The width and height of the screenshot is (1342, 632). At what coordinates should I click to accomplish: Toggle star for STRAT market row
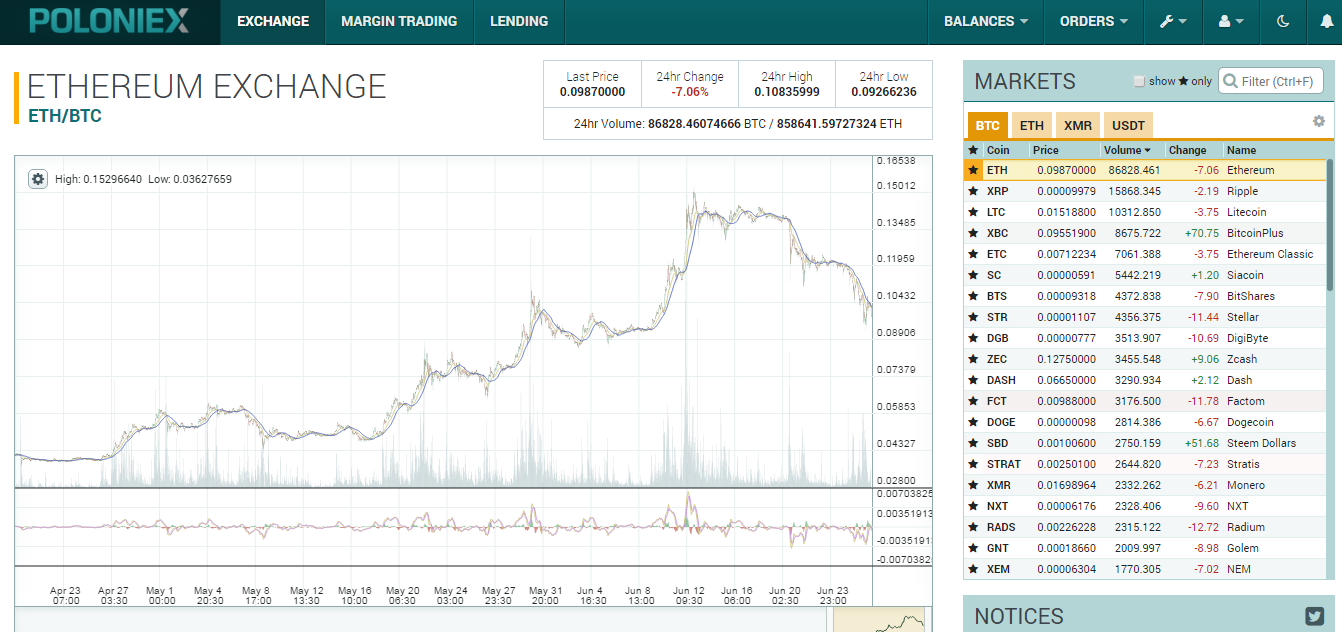(x=973, y=464)
